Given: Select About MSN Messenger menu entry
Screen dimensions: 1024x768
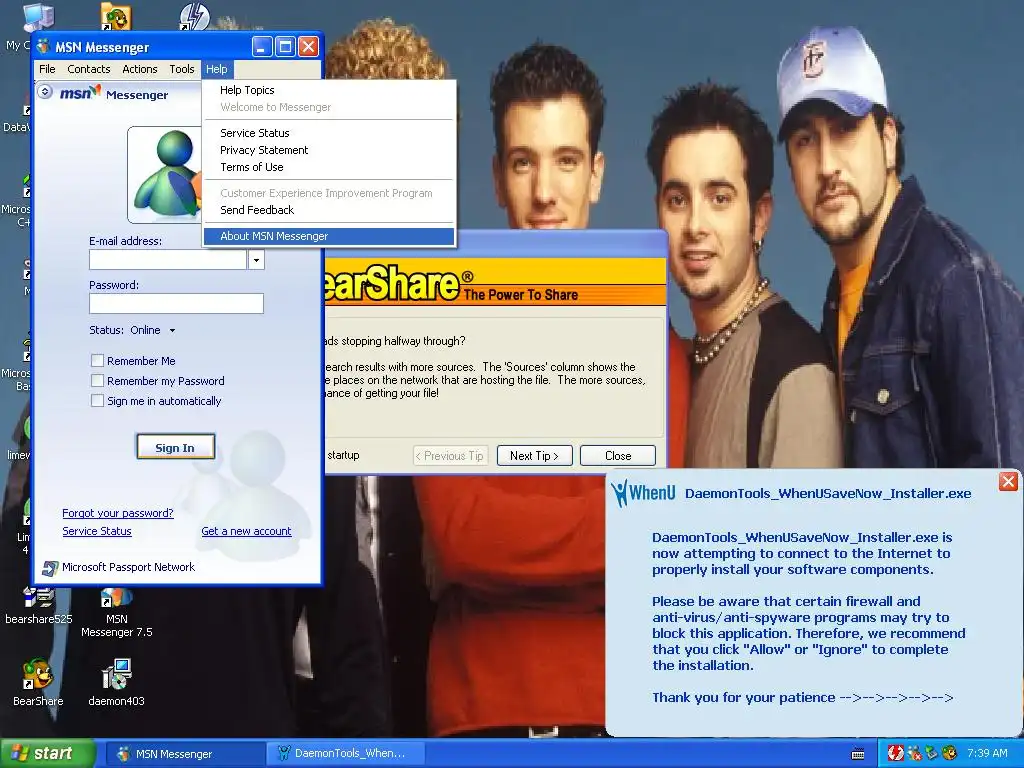Looking at the screenshot, I should pyautogui.click(x=329, y=236).
